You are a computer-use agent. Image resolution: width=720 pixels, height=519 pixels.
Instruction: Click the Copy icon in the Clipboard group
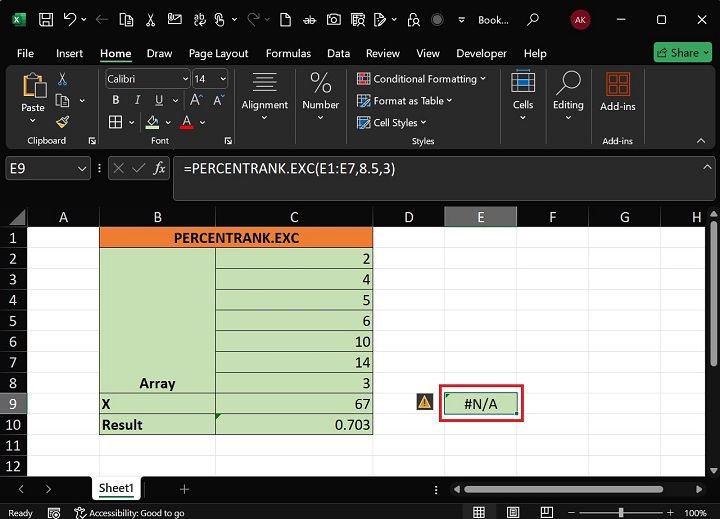point(62,101)
